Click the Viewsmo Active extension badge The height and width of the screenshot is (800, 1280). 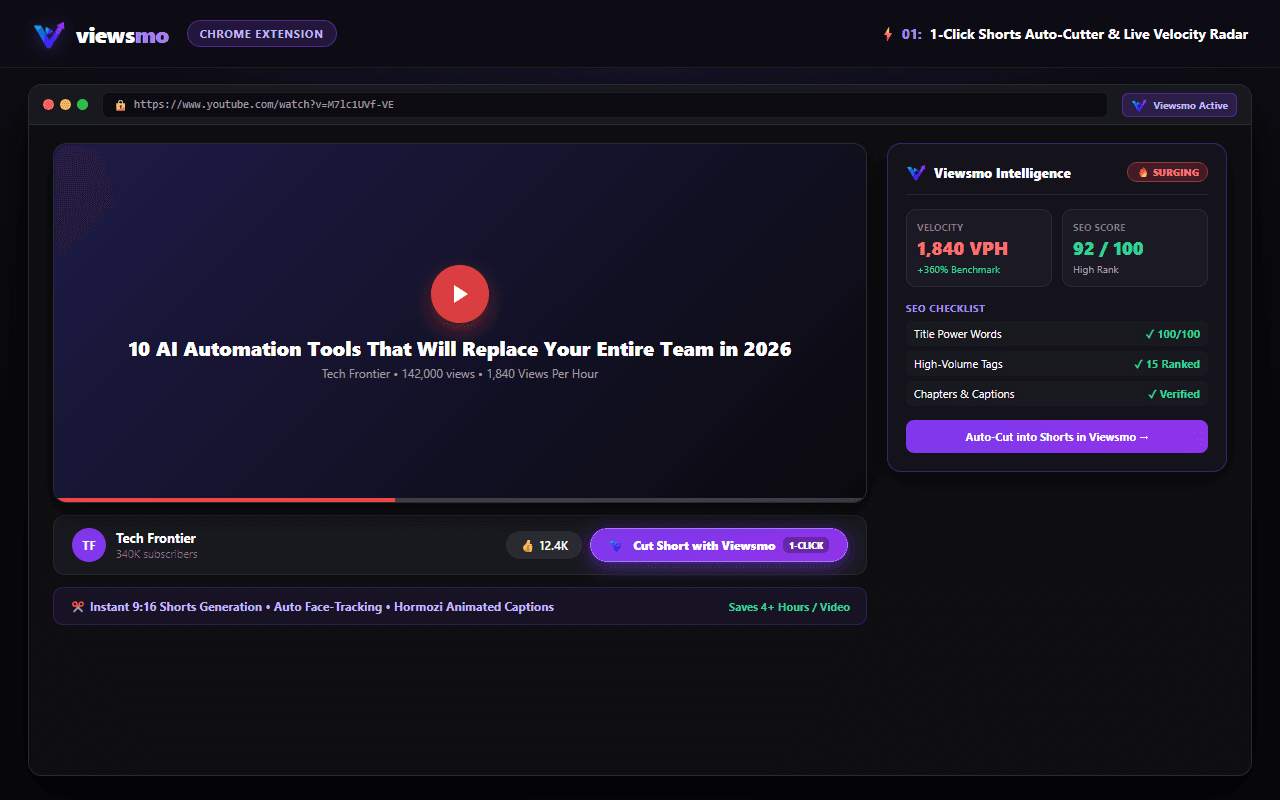click(x=1180, y=105)
